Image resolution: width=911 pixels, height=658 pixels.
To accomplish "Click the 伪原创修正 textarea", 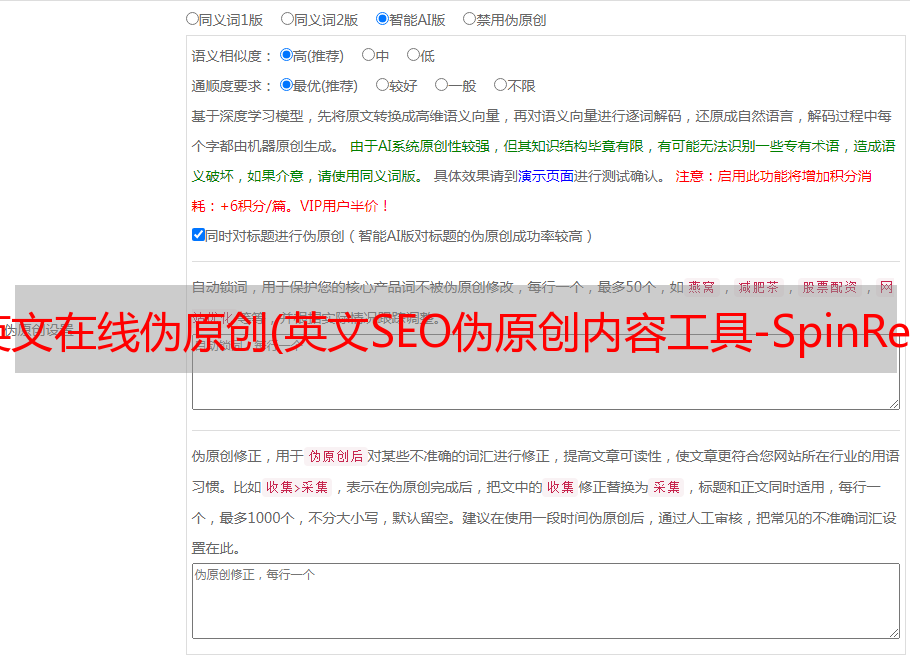I will click(x=546, y=601).
